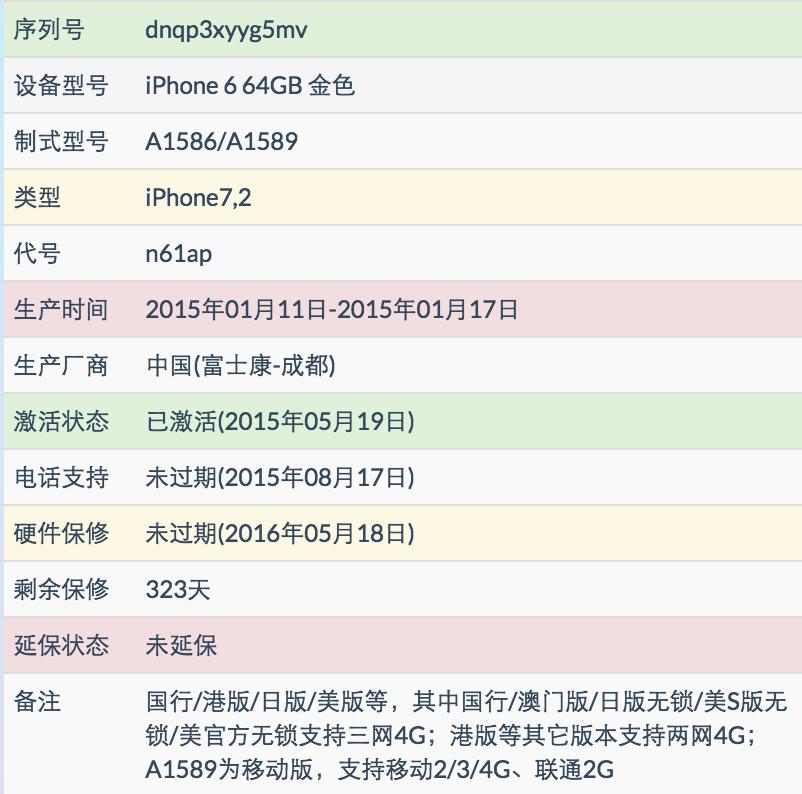Select the value 未延保
Viewport: 802px width, 794px height.
click(181, 645)
